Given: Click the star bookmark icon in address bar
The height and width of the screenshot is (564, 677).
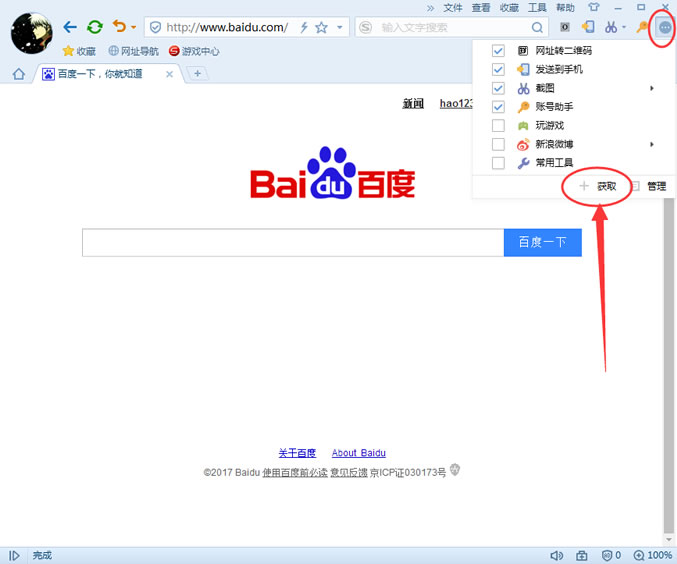Looking at the screenshot, I should tap(321, 27).
